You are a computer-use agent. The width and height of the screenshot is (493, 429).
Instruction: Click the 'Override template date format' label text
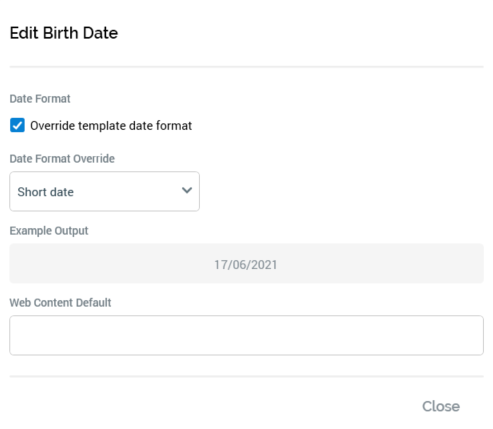[111, 126]
